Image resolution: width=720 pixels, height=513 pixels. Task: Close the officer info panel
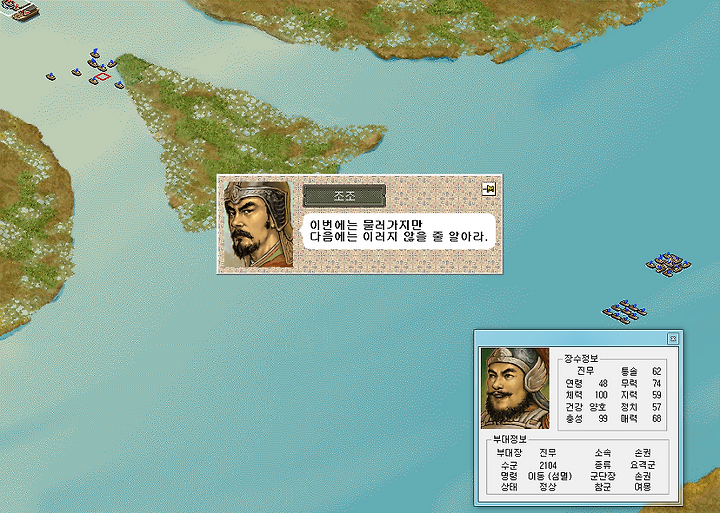point(673,338)
